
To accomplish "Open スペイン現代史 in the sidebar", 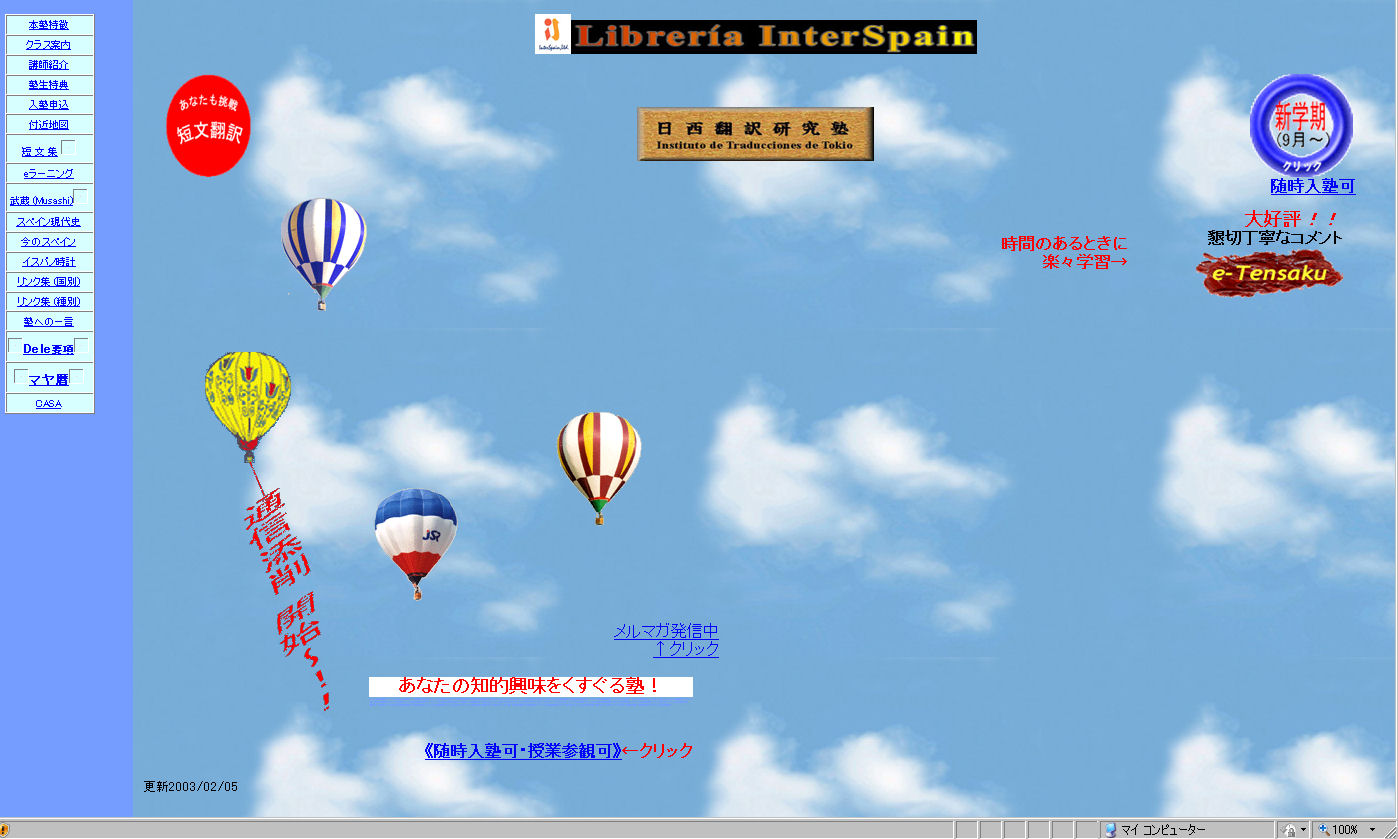I will click(x=49, y=222).
